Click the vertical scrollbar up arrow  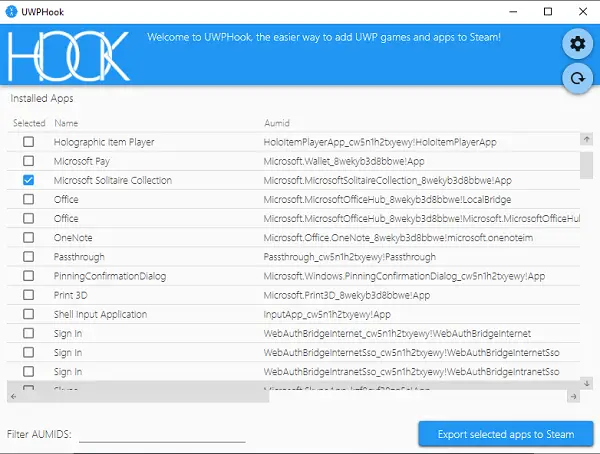(586, 139)
